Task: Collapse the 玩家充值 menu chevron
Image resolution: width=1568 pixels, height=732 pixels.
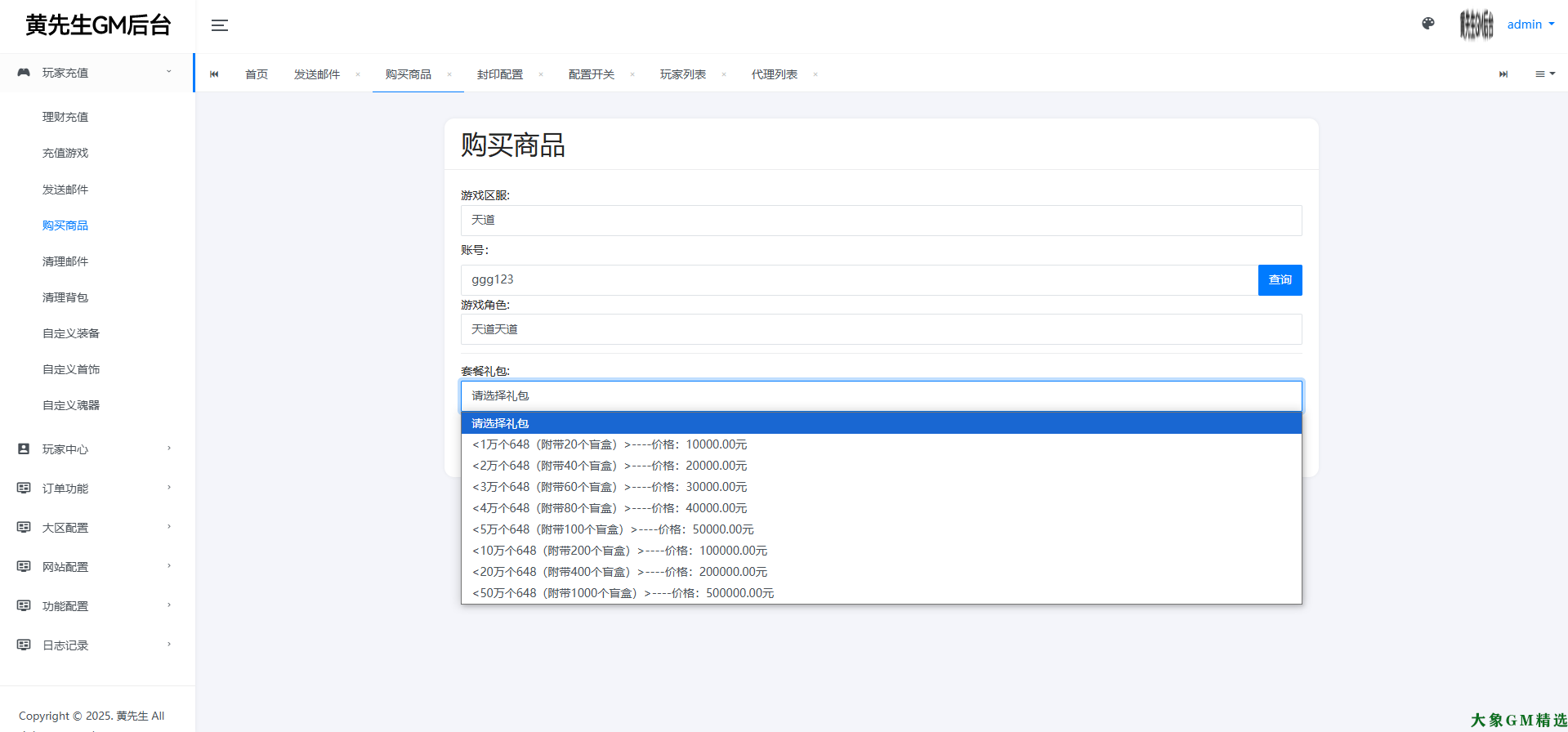Action: 169,72
